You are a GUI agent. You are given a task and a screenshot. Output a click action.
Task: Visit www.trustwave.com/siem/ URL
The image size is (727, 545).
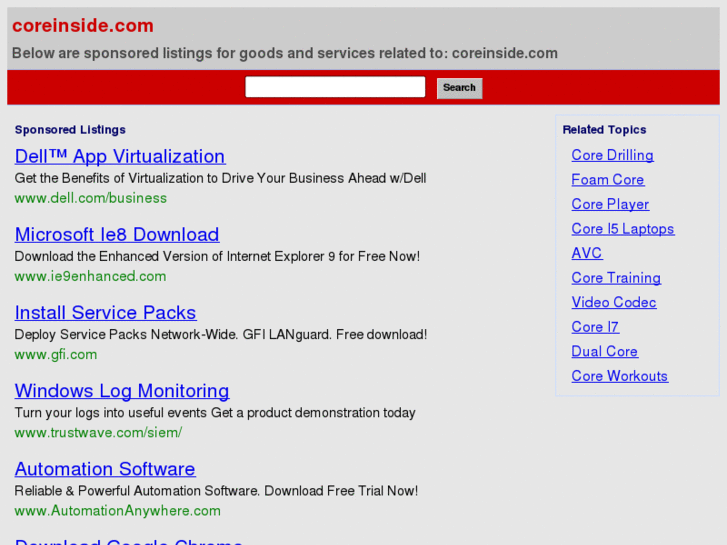98,433
